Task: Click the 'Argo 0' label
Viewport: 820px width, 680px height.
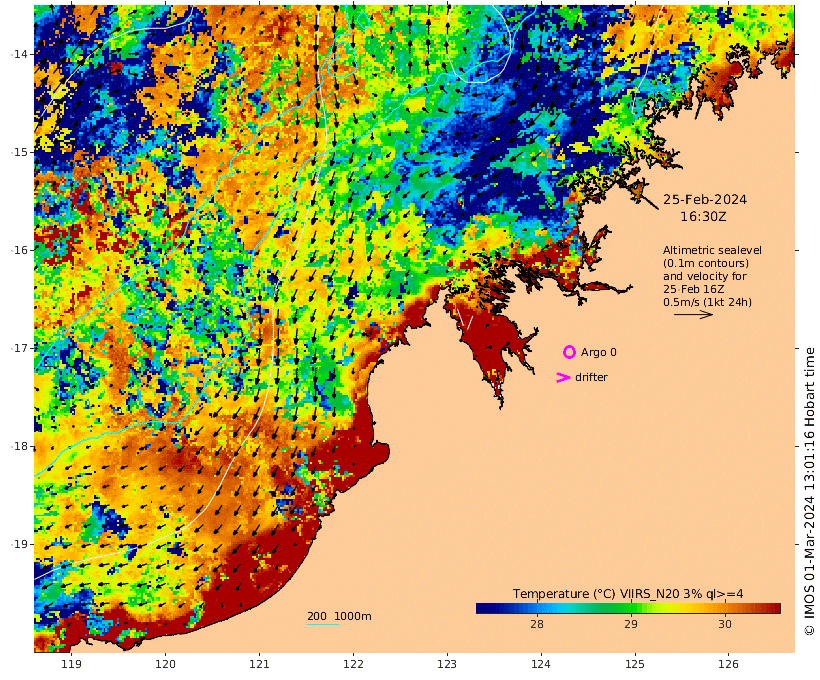Action: [x=599, y=353]
